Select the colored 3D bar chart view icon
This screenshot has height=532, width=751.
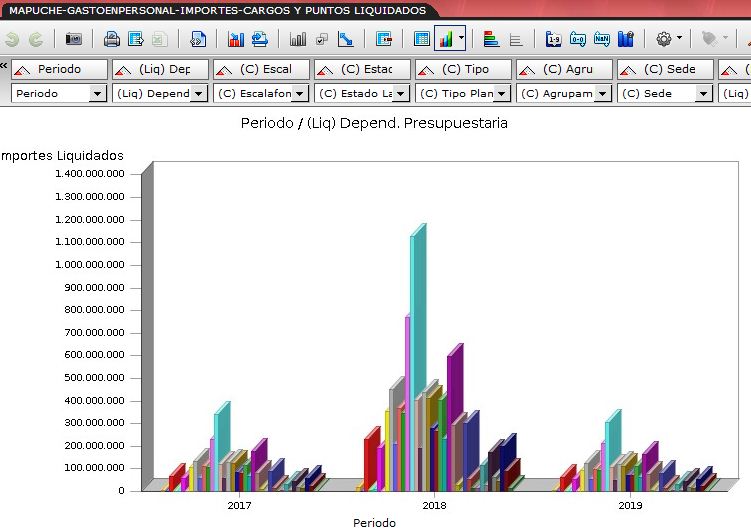445,39
